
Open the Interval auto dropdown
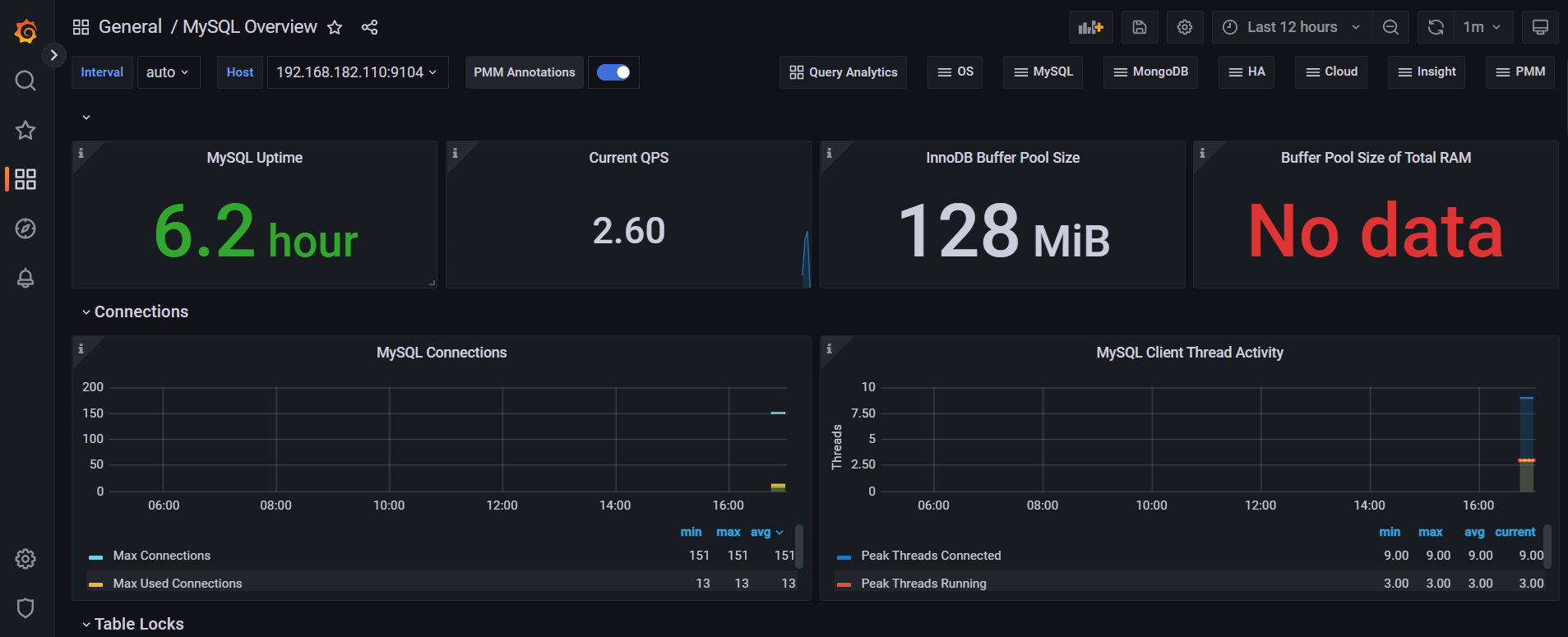coord(168,72)
